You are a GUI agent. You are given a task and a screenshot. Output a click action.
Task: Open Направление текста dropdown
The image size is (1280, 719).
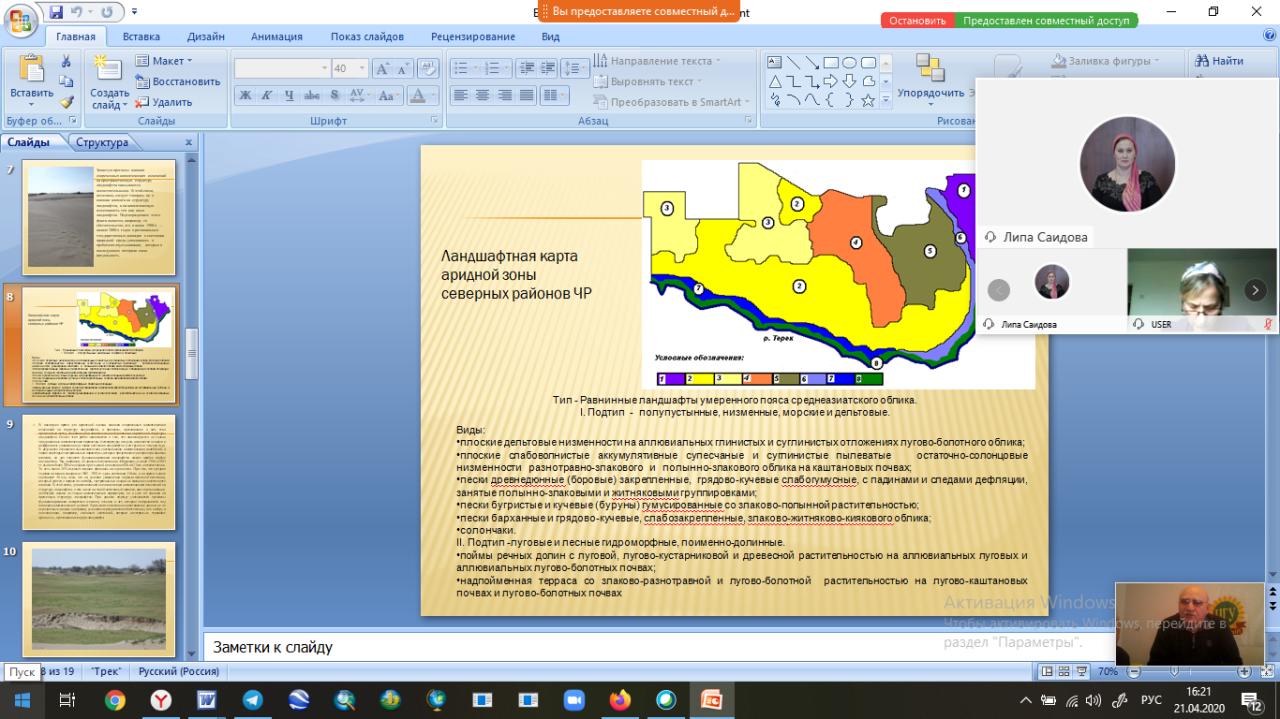point(658,61)
